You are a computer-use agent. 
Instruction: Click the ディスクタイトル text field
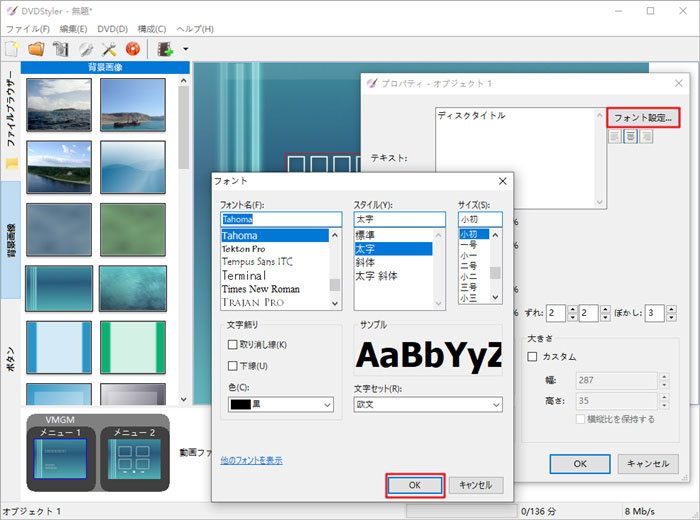[521, 158]
